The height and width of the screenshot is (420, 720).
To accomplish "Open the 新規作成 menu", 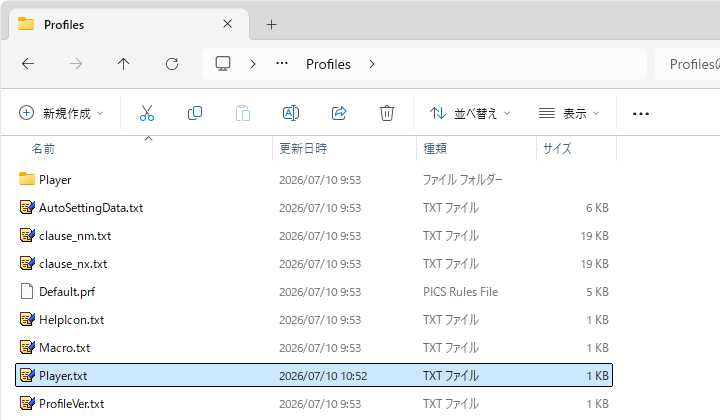I will [61, 113].
